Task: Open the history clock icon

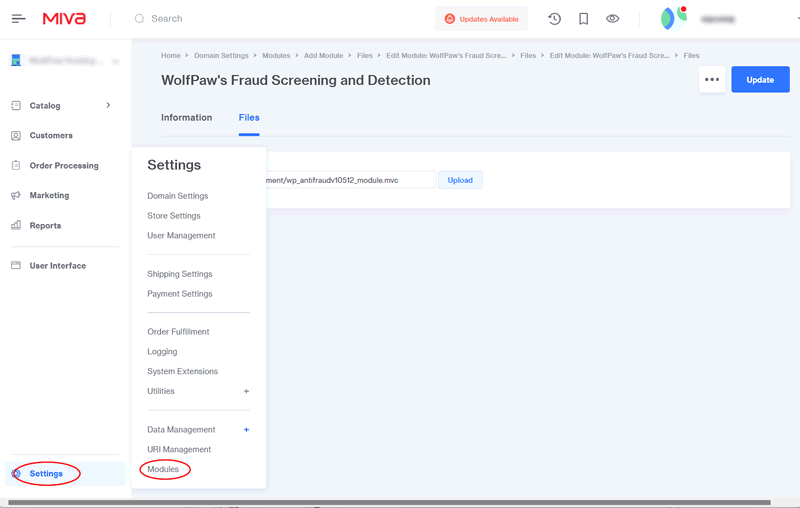Action: point(555,19)
